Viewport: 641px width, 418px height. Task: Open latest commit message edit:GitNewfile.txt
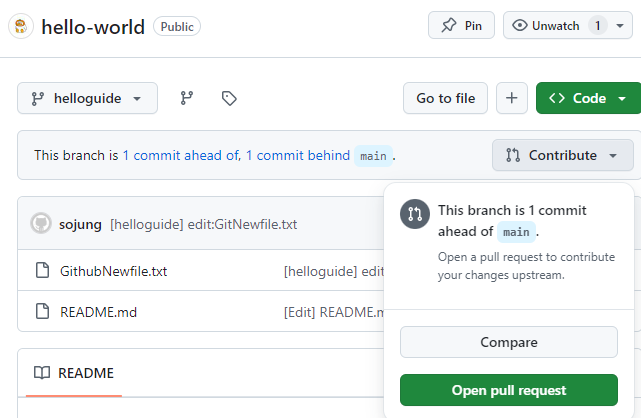click(x=204, y=224)
